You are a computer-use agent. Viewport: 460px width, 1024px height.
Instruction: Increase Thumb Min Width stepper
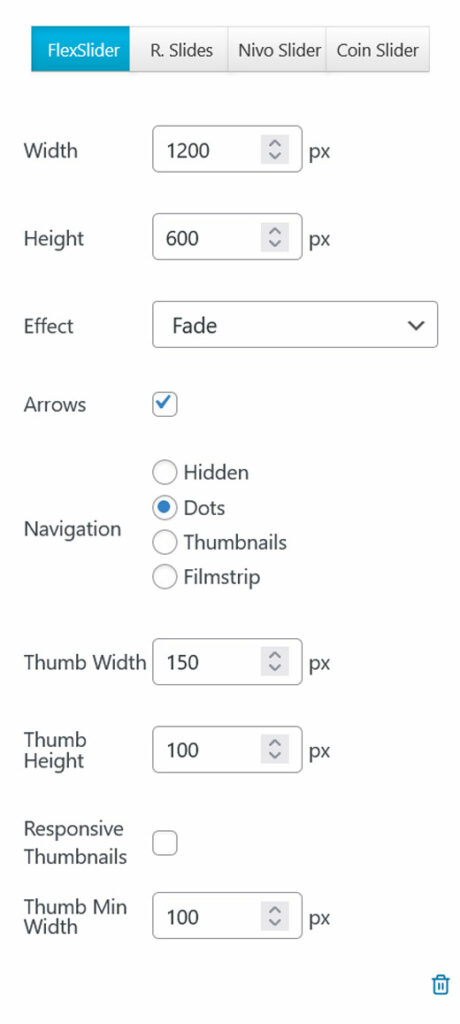[275, 908]
